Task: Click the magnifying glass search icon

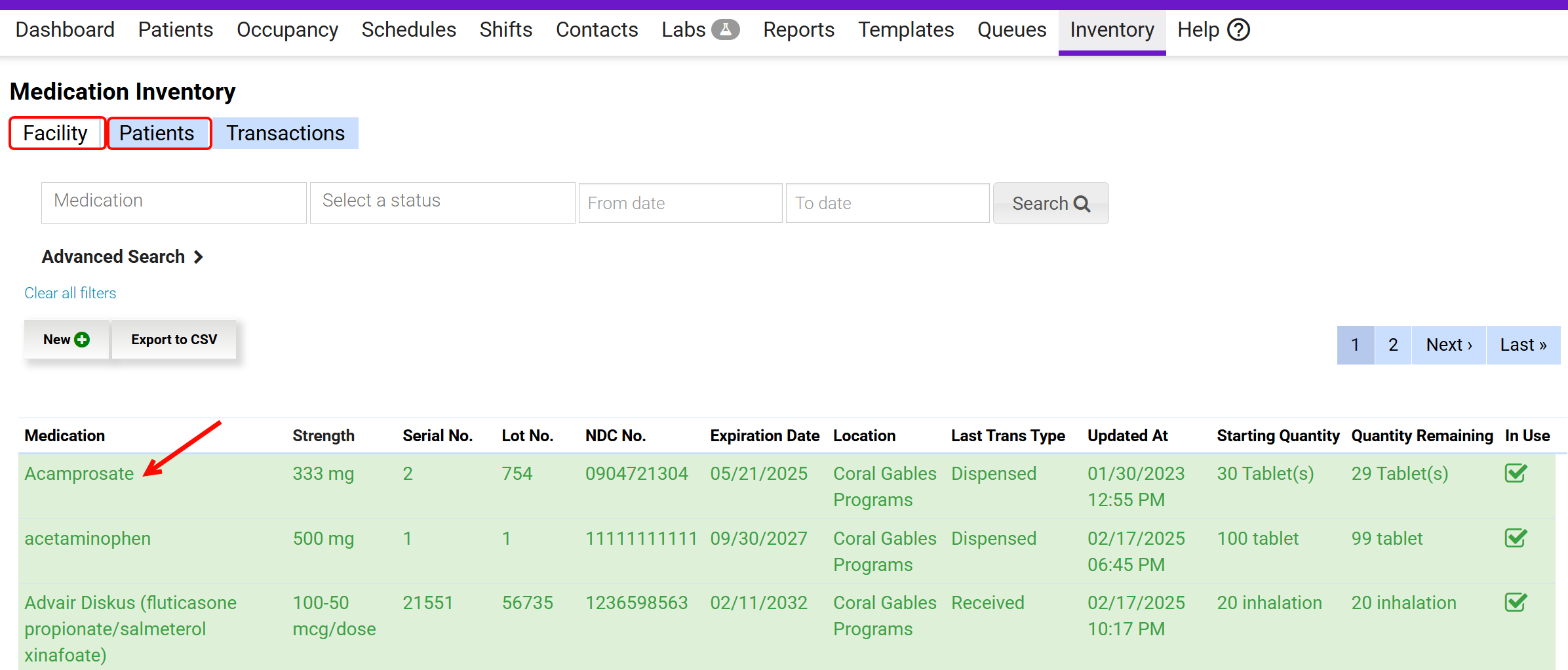Action: (1082, 204)
